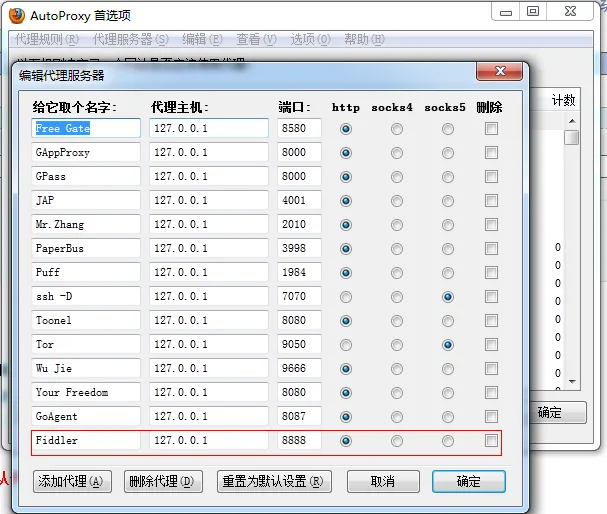Select socks5 for JAP proxy
This screenshot has width=607, height=514.
(448, 201)
